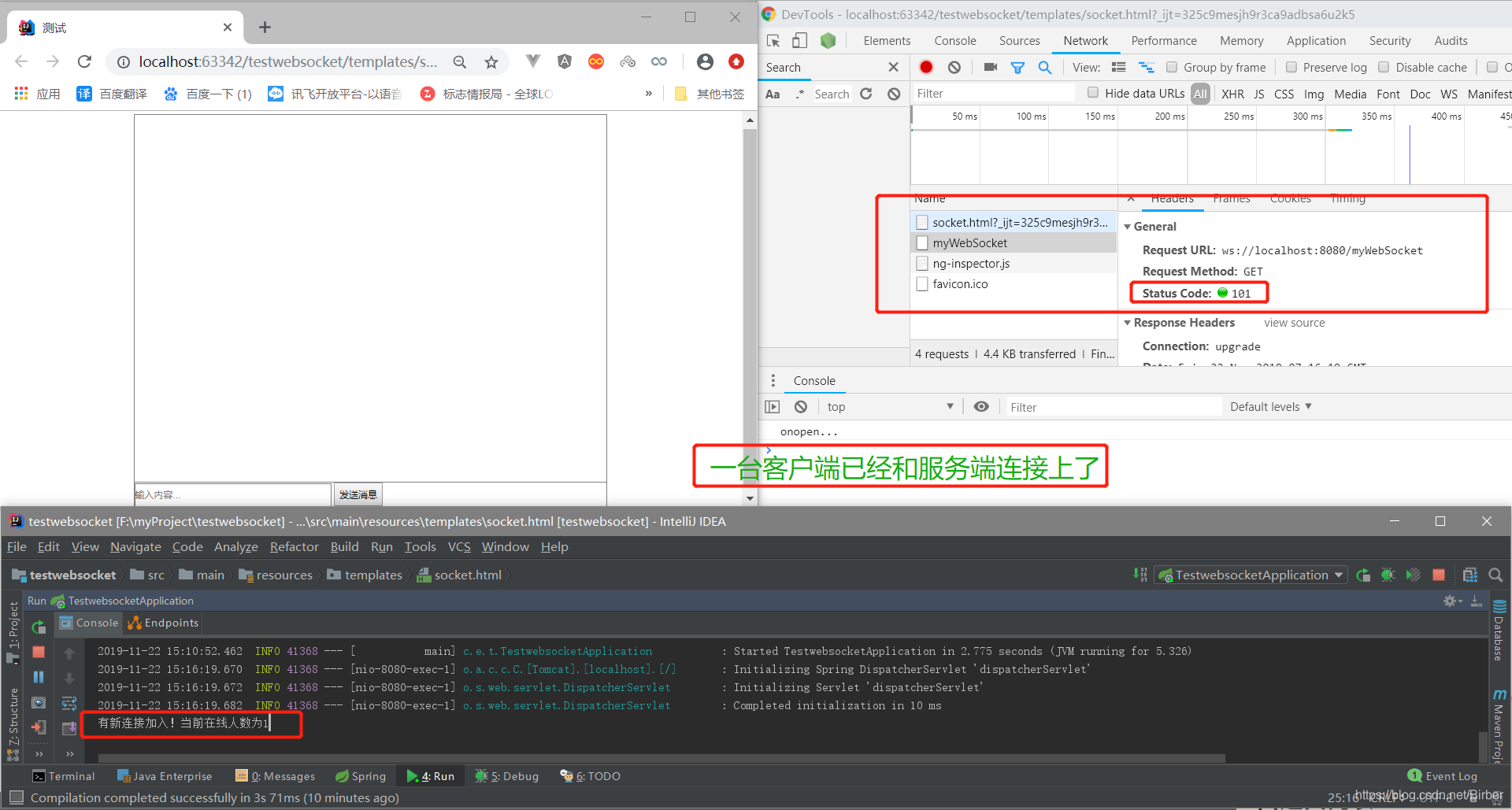The width and height of the screenshot is (1512, 810).
Task: Toggle regex option in DevTools search
Action: coord(800,94)
